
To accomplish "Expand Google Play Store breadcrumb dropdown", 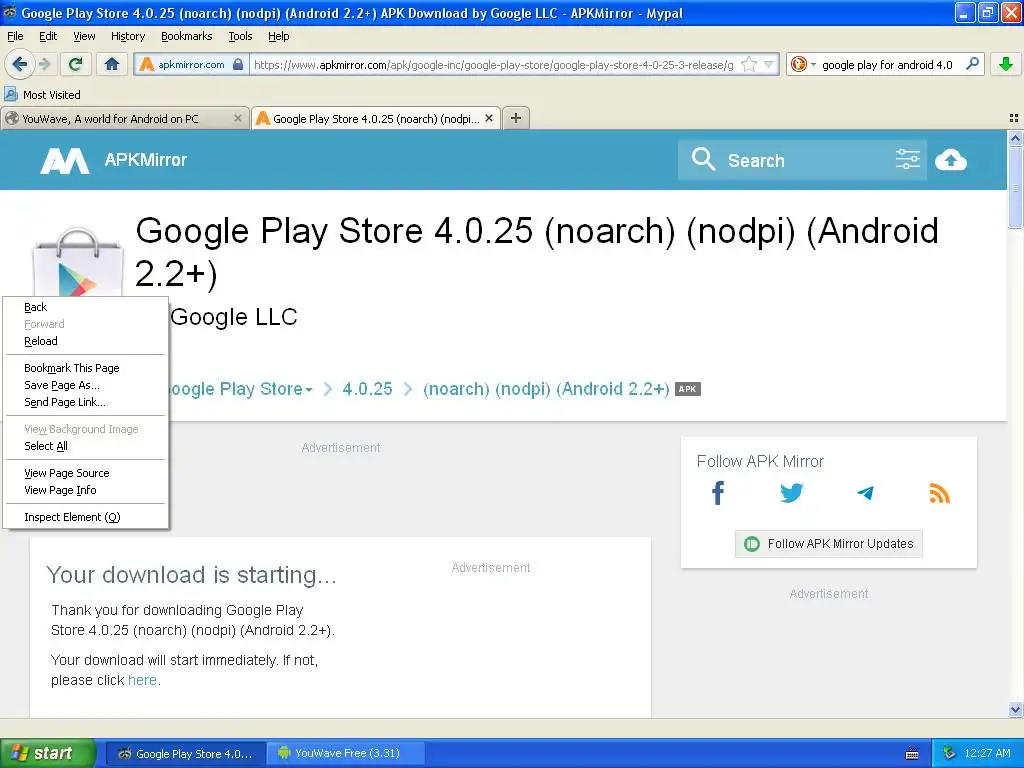I will pyautogui.click(x=309, y=389).
